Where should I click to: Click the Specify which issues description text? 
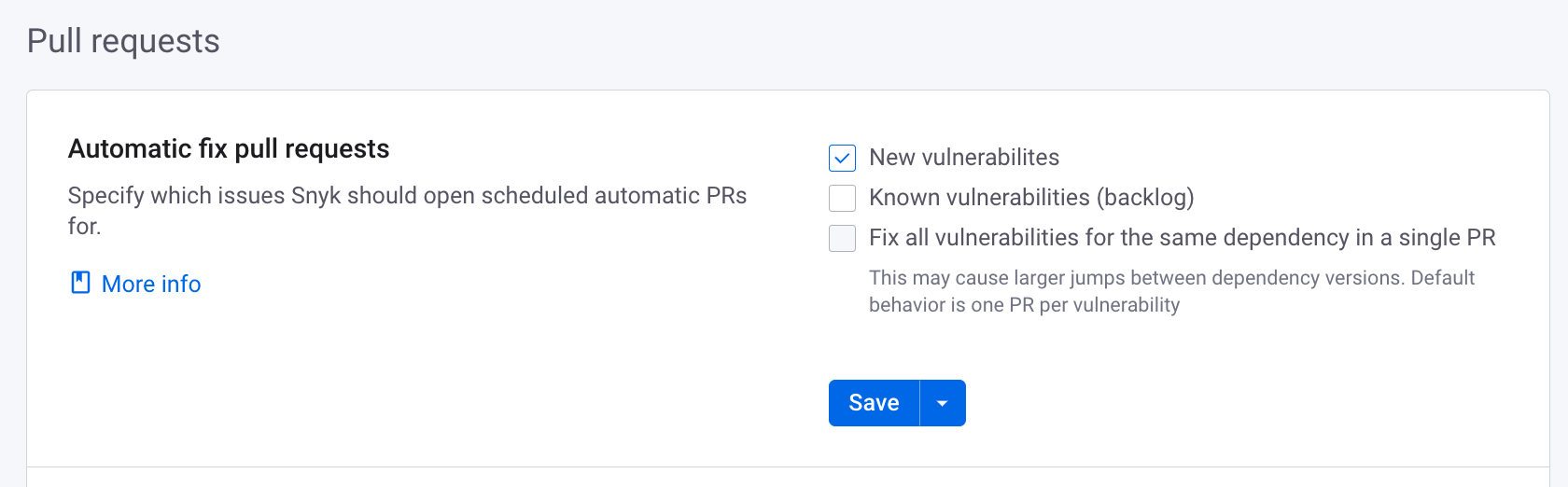click(408, 211)
